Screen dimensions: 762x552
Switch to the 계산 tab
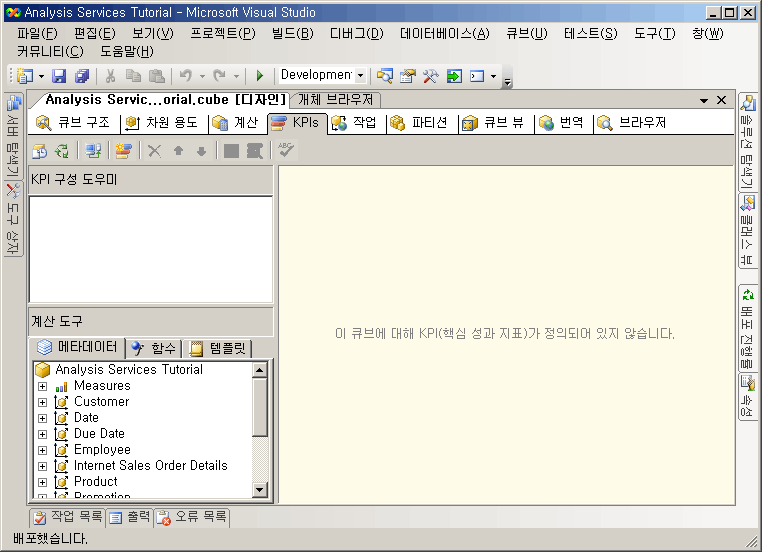(236, 122)
